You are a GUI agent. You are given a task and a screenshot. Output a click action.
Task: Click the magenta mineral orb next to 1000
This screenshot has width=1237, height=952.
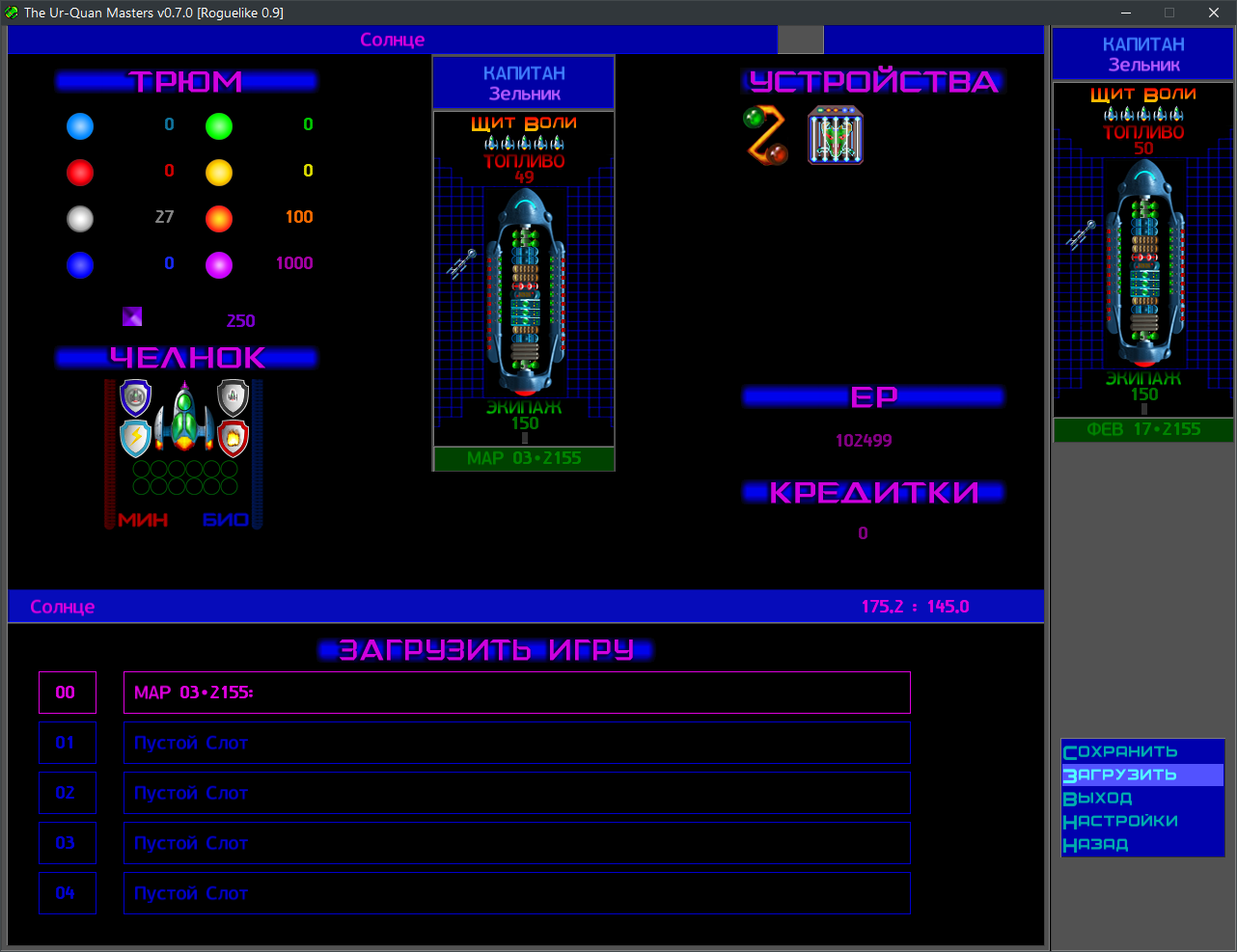point(219,265)
